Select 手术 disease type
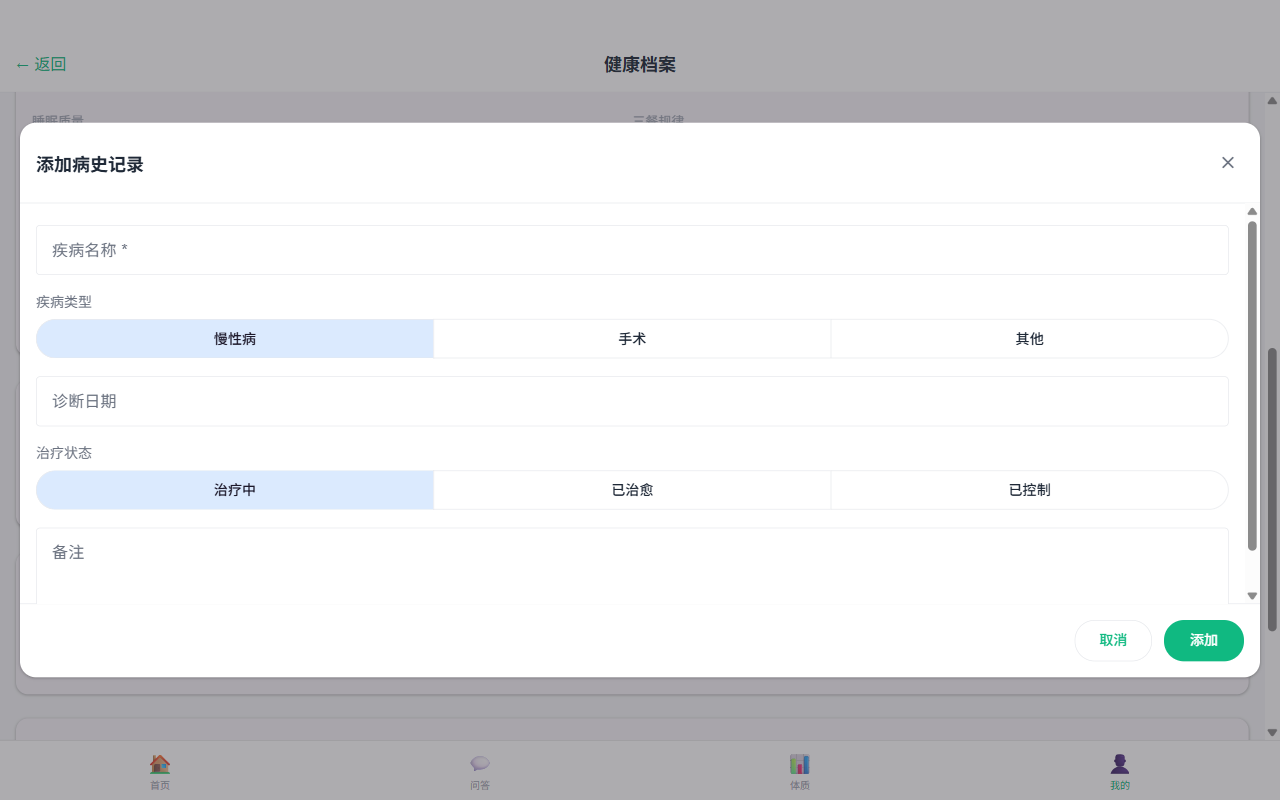Viewport: 1280px width, 800px height. click(x=632, y=339)
